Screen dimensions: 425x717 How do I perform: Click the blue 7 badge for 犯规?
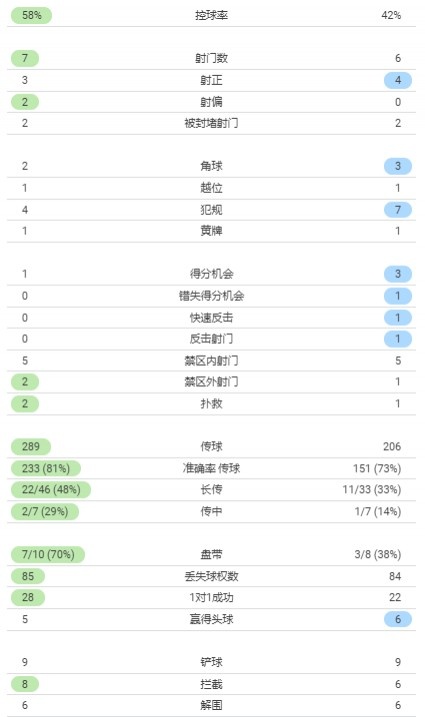[x=398, y=210]
